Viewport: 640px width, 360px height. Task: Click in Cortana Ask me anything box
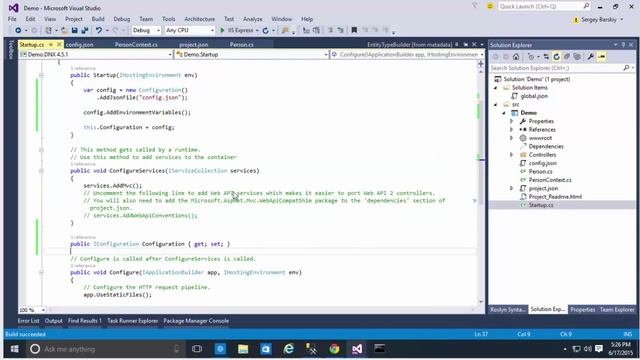(x=105, y=349)
